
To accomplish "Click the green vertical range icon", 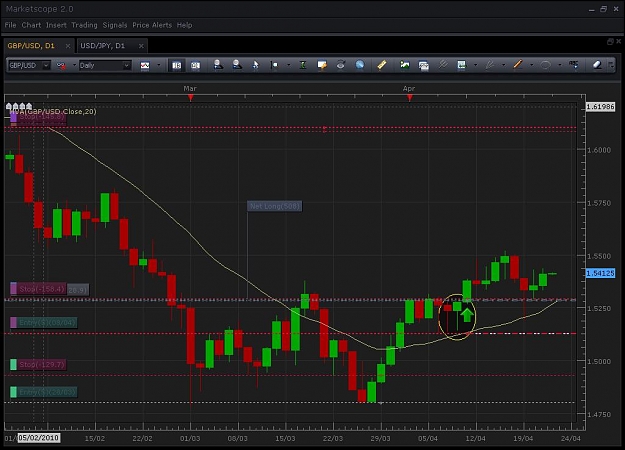I will click(x=303, y=65).
